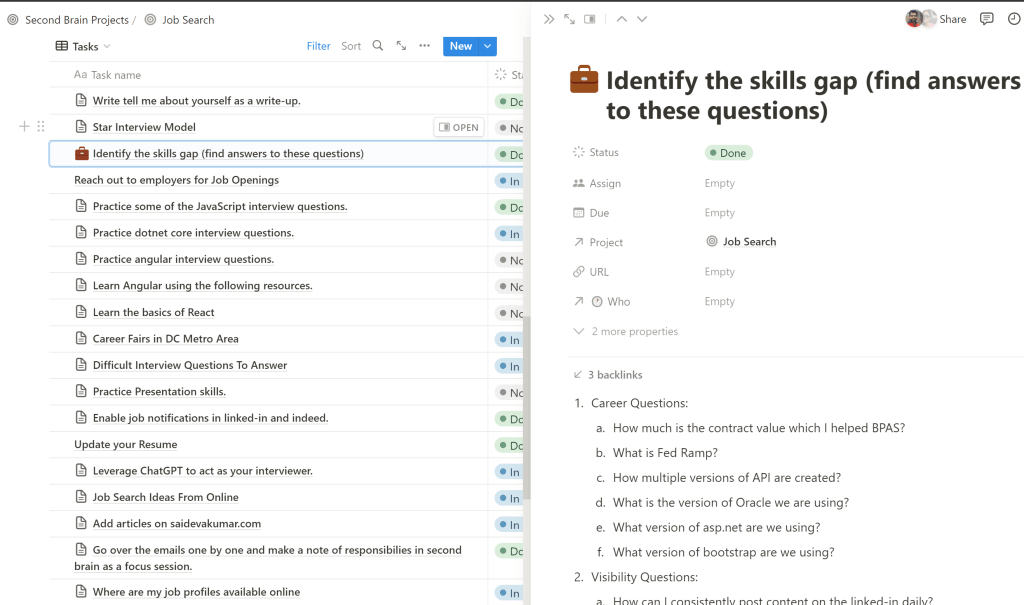Open the New button dropdown arrow
This screenshot has width=1024, height=605.
(x=487, y=46)
